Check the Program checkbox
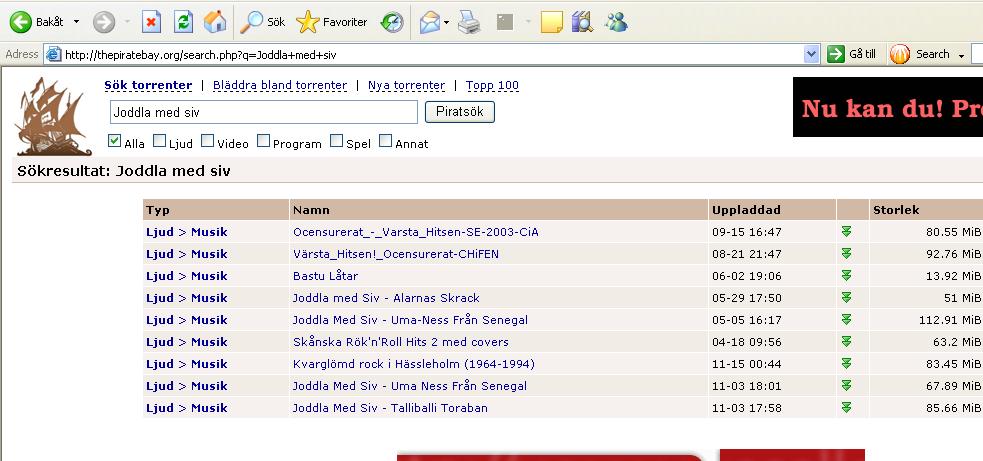This screenshot has width=983, height=461. tap(263, 140)
